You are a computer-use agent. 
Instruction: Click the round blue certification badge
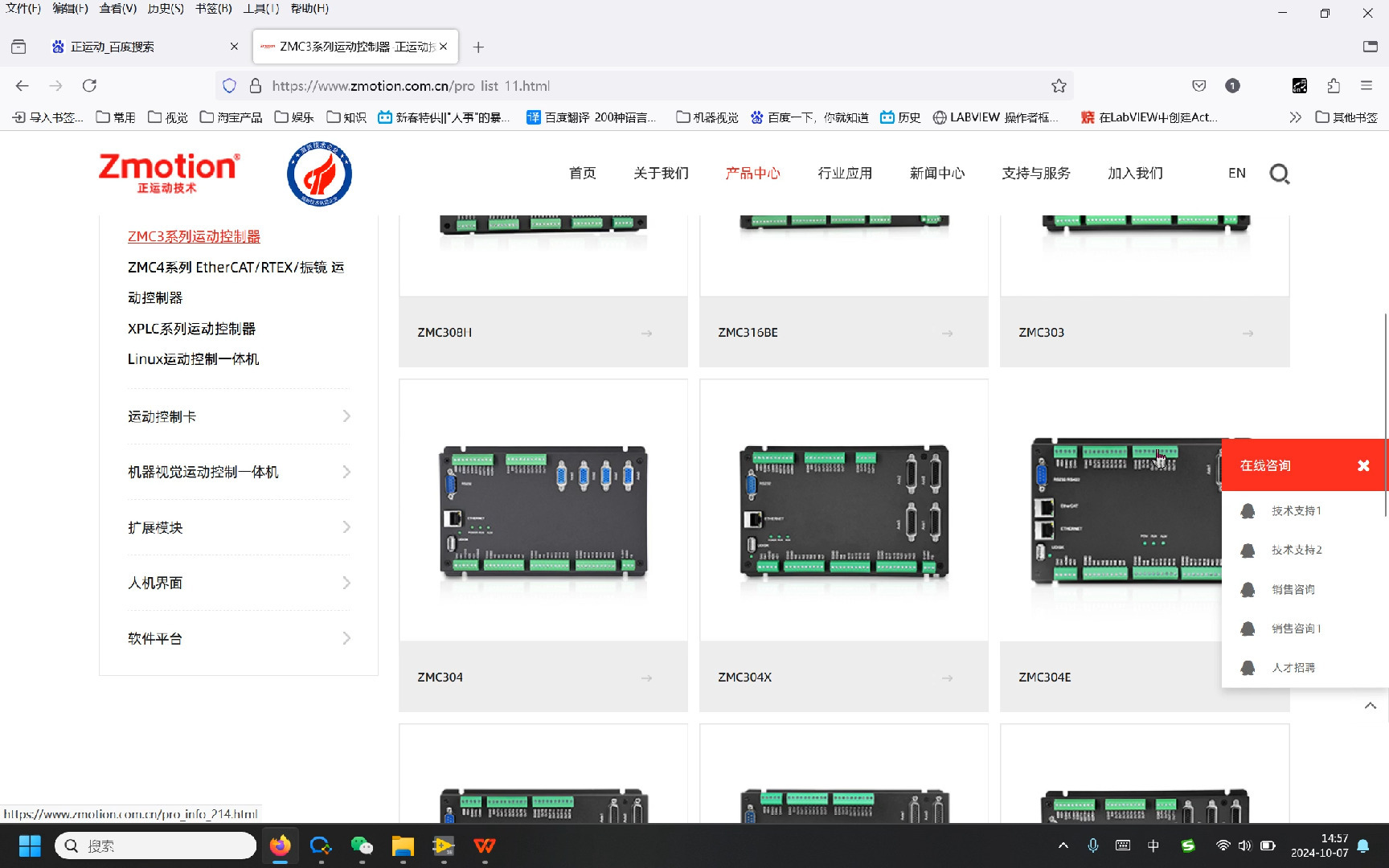(319, 174)
